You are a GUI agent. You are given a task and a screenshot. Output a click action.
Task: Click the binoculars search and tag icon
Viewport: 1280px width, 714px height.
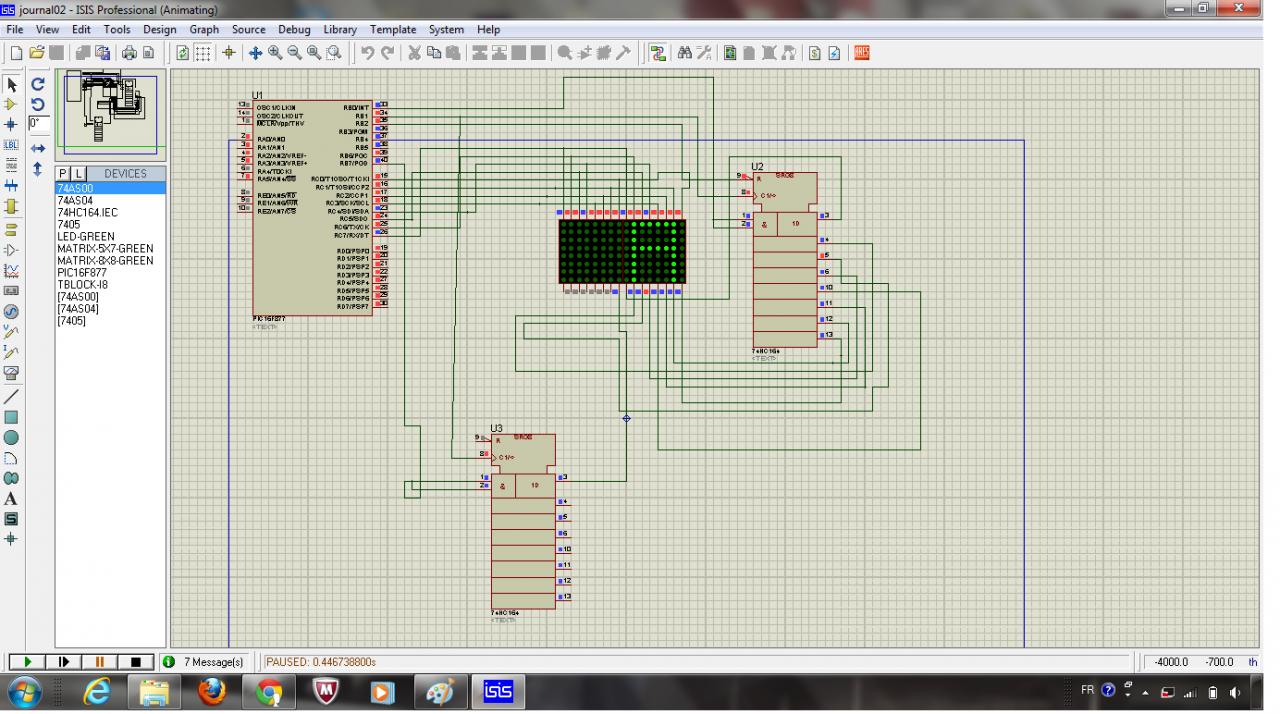click(685, 53)
